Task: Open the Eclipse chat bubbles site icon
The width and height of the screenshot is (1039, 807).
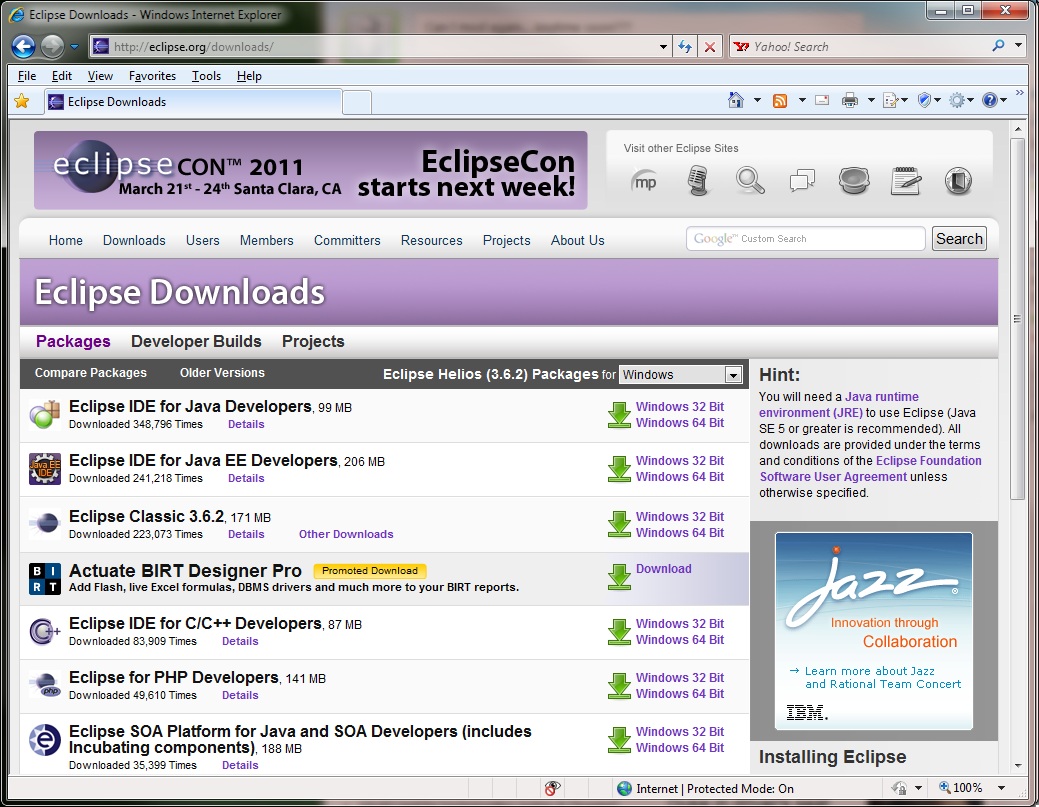Action: point(802,180)
